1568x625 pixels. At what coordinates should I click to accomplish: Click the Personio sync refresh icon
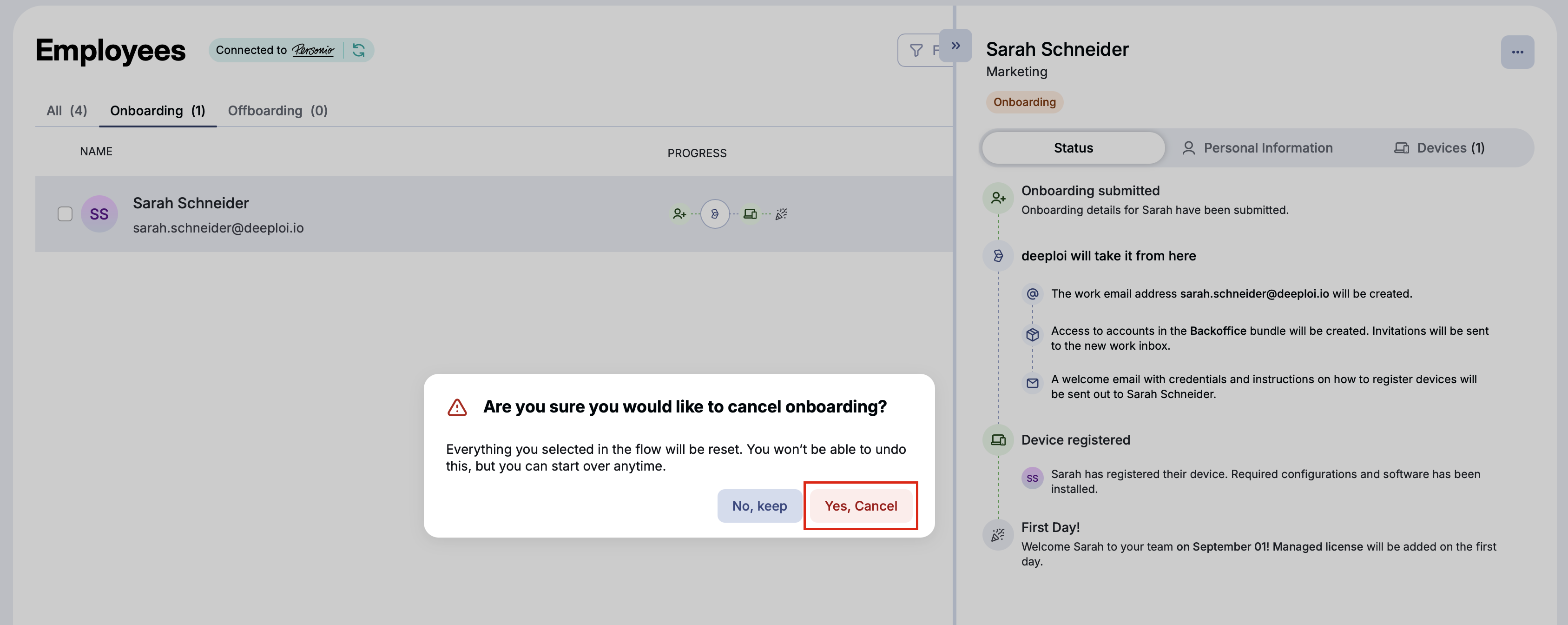click(x=359, y=50)
